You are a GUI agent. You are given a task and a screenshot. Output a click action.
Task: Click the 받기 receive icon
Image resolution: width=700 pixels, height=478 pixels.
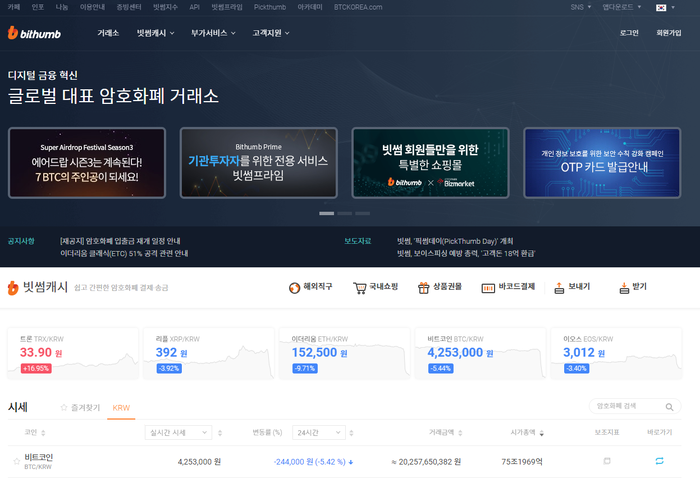pos(624,288)
